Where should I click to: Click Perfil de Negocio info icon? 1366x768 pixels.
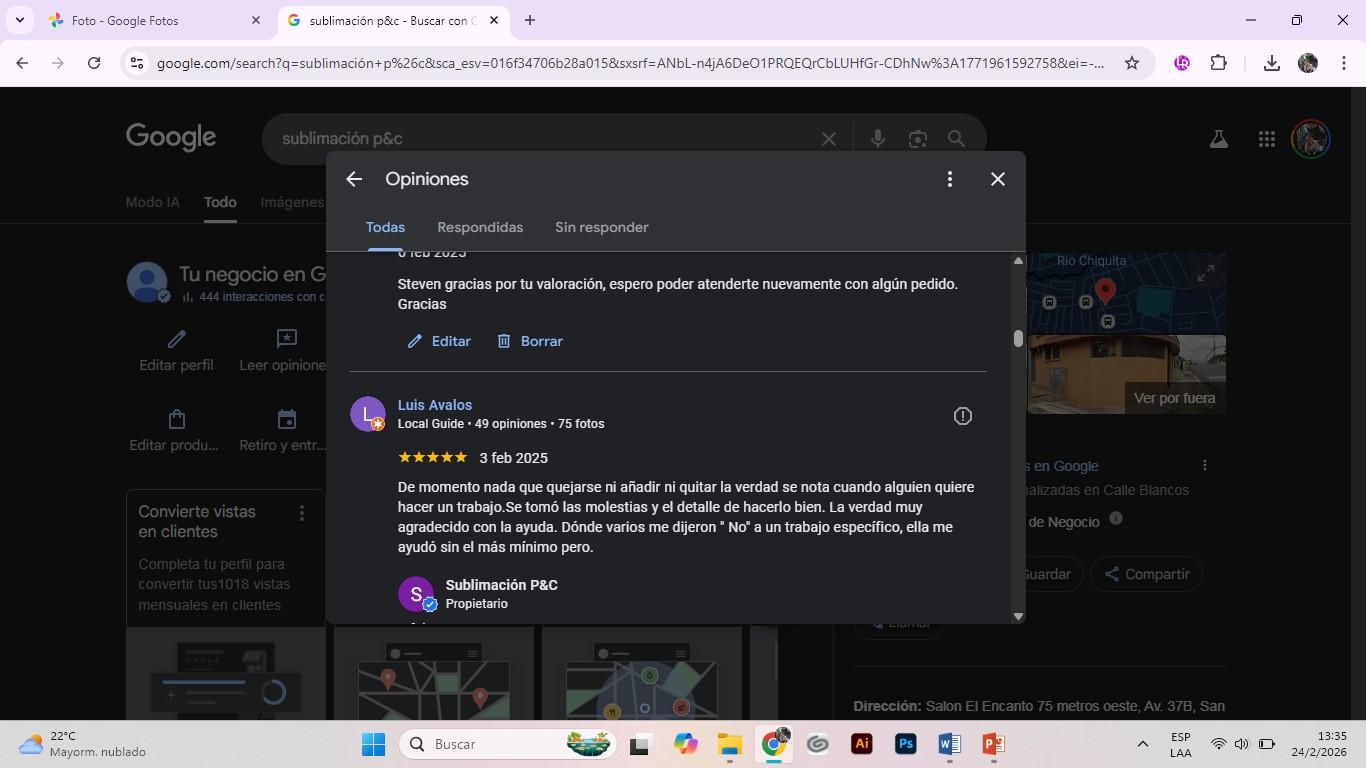[1116, 518]
